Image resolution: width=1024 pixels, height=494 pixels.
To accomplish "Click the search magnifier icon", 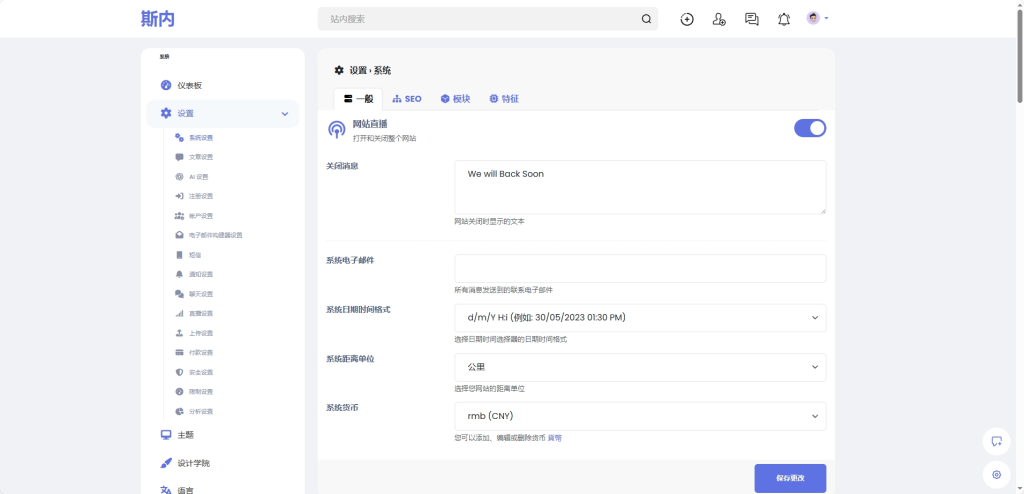I will [x=647, y=19].
